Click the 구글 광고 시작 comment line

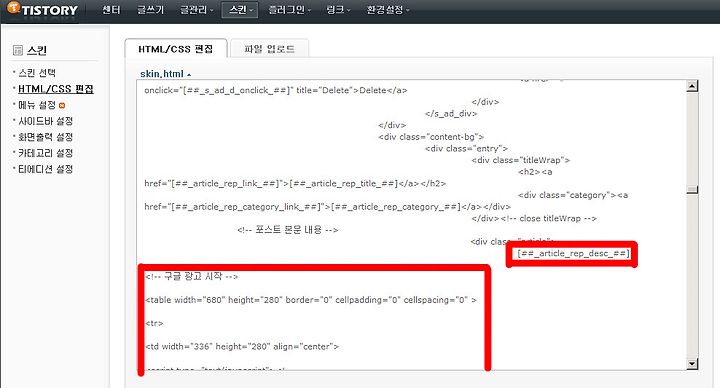[x=191, y=276]
